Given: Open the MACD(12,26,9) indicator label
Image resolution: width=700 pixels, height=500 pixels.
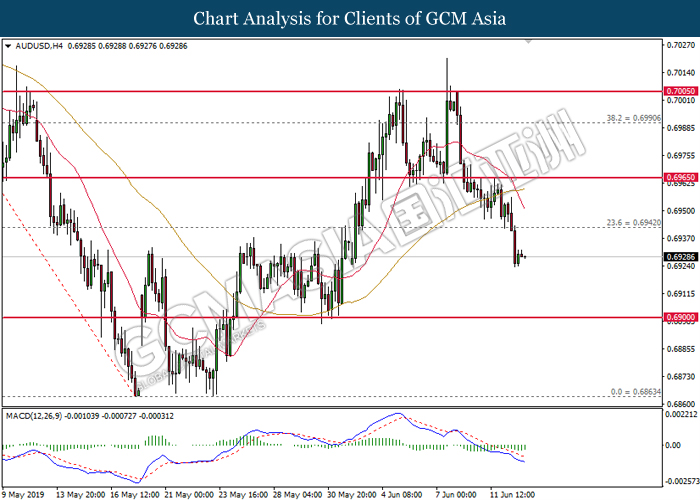Looking at the screenshot, I should [37, 414].
